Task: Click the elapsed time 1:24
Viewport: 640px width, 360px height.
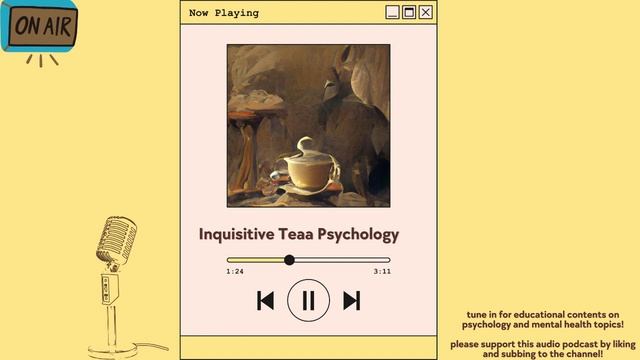Action: (235, 271)
